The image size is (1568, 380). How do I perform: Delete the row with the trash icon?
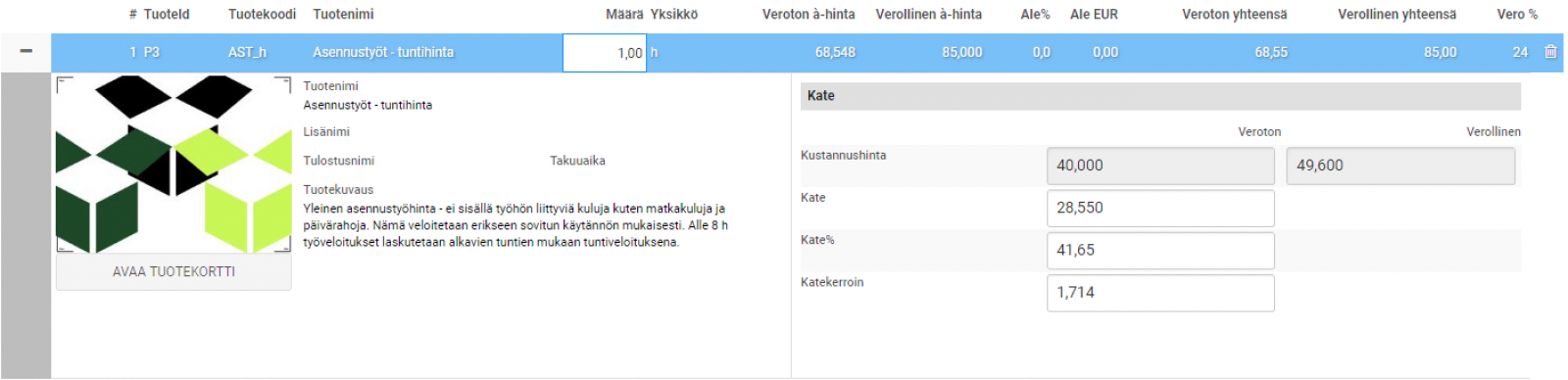click(1550, 52)
